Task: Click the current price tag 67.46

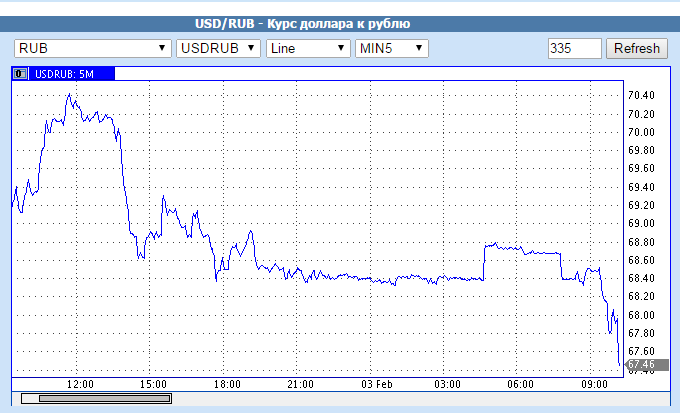Action: click(x=640, y=366)
